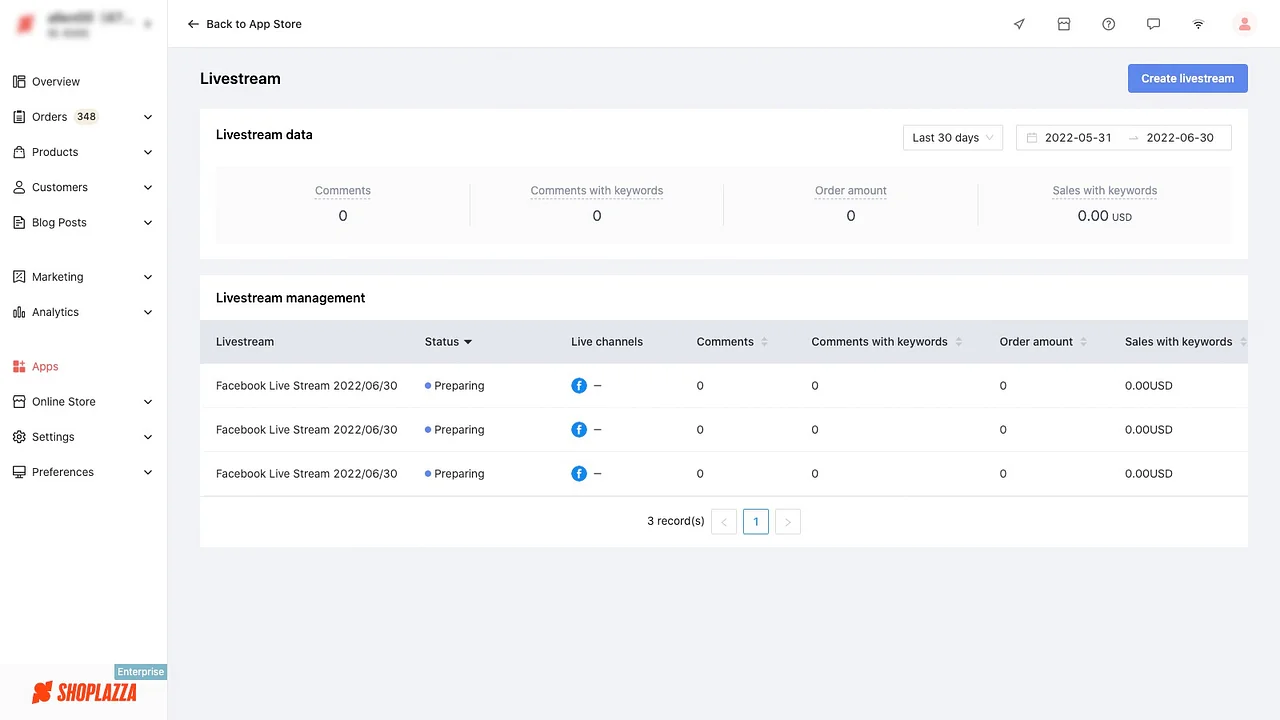
Task: Click the paper plane icon in top bar
Action: [1019, 24]
